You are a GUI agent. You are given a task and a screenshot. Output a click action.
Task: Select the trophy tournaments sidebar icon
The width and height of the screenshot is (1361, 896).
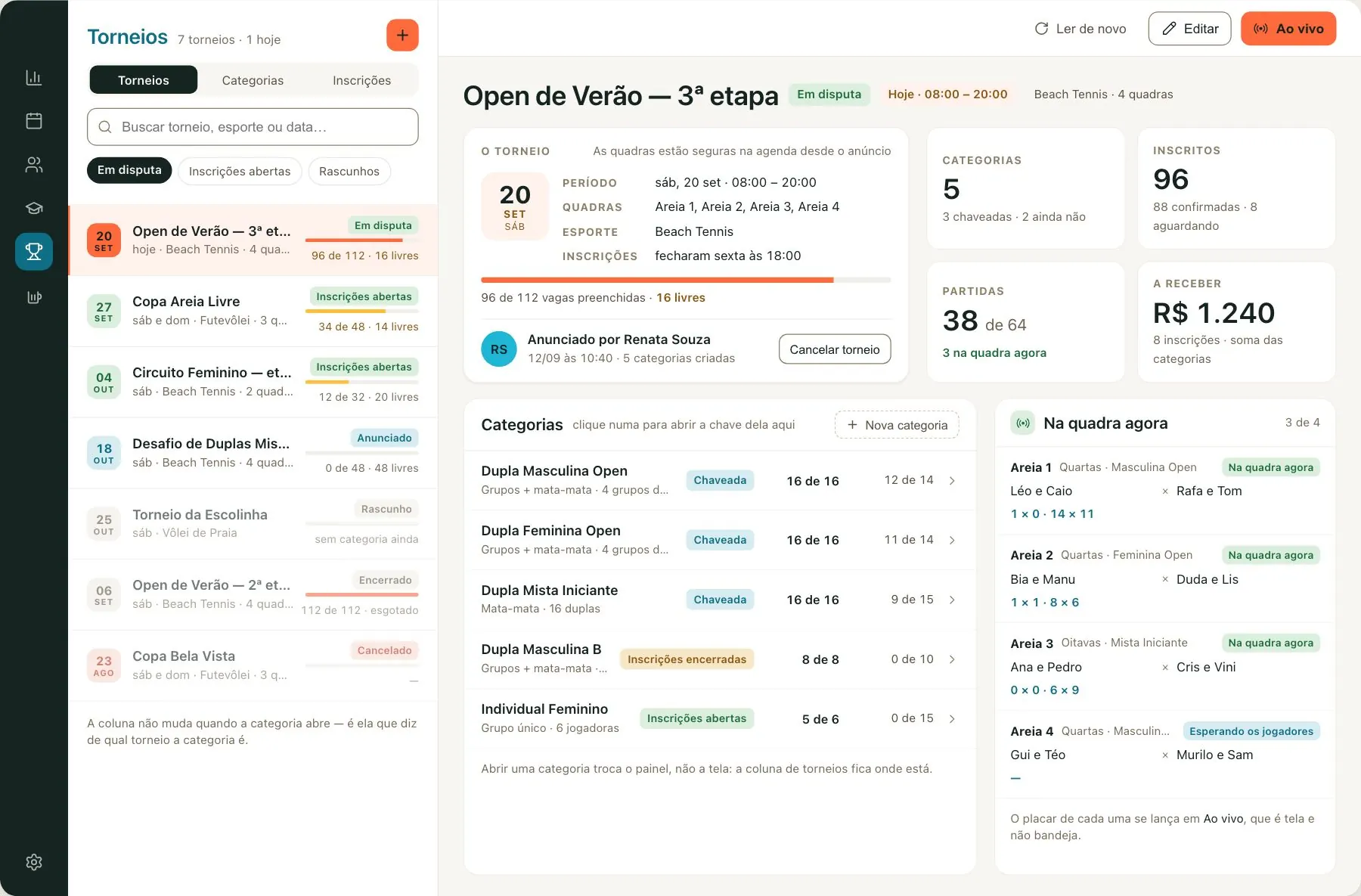(34, 252)
